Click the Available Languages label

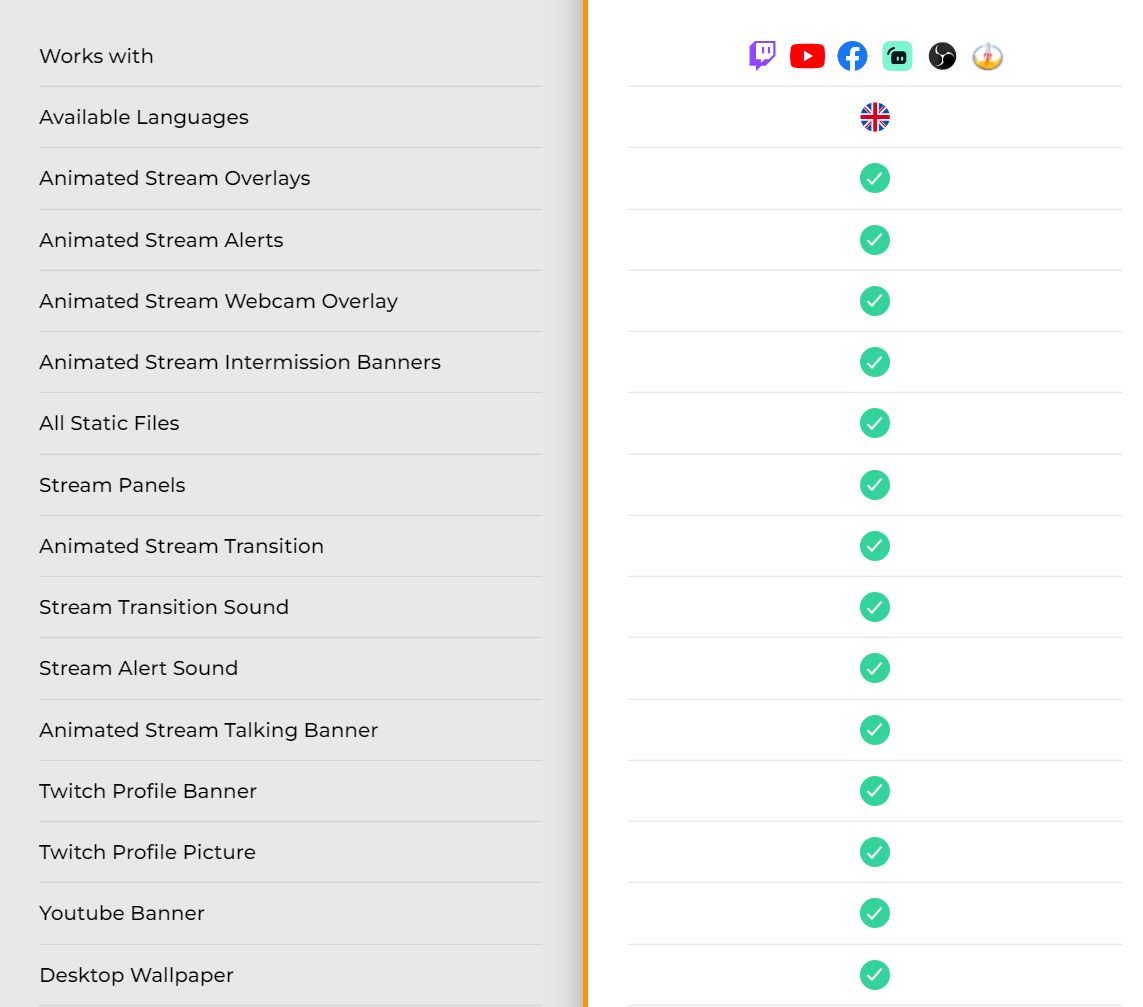pos(144,117)
